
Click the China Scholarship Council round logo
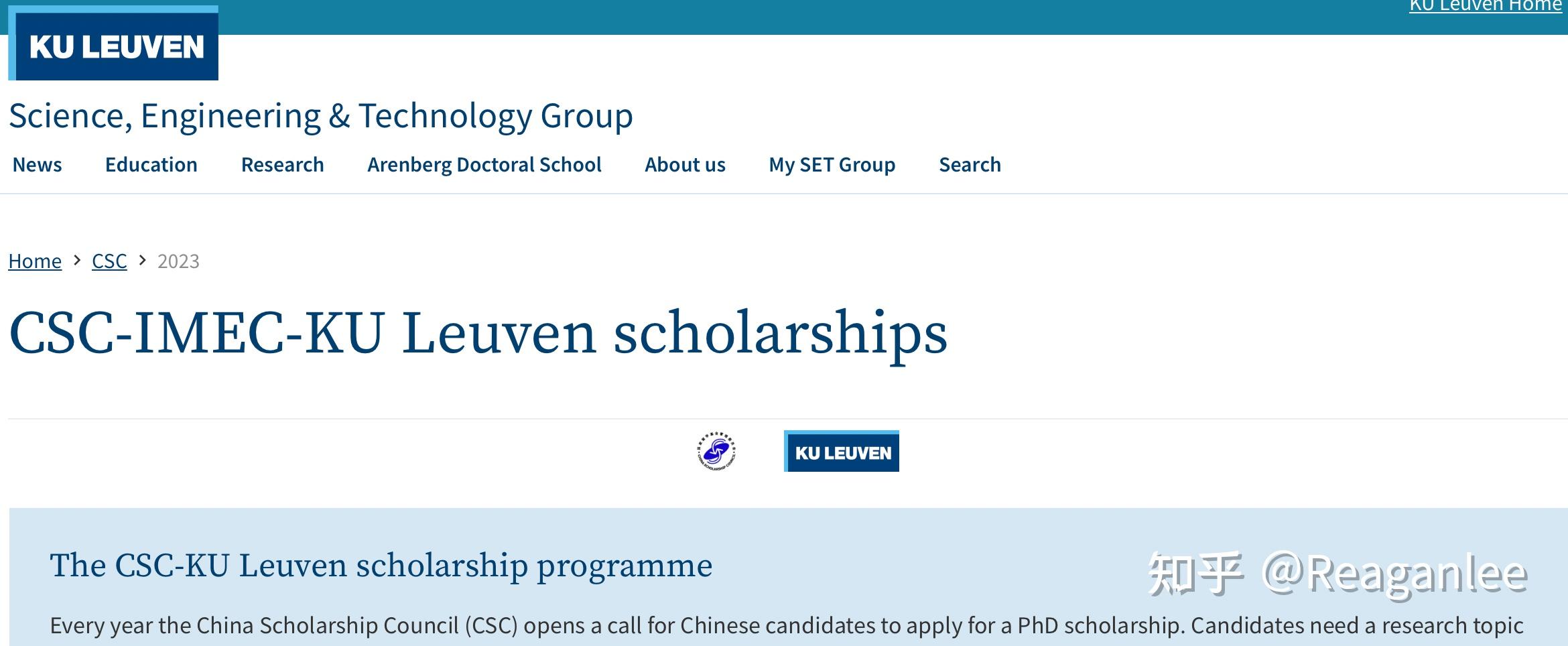click(716, 451)
